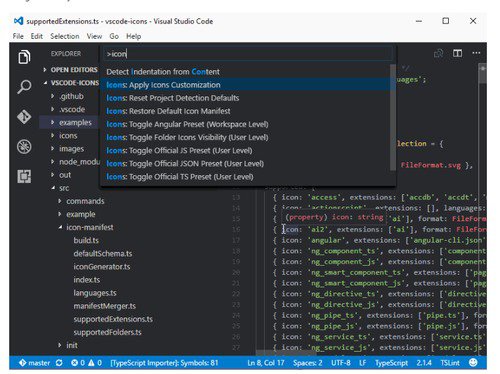This screenshot has height=374, width=500.
Task: Open the Debug view icon
Action: 24,146
